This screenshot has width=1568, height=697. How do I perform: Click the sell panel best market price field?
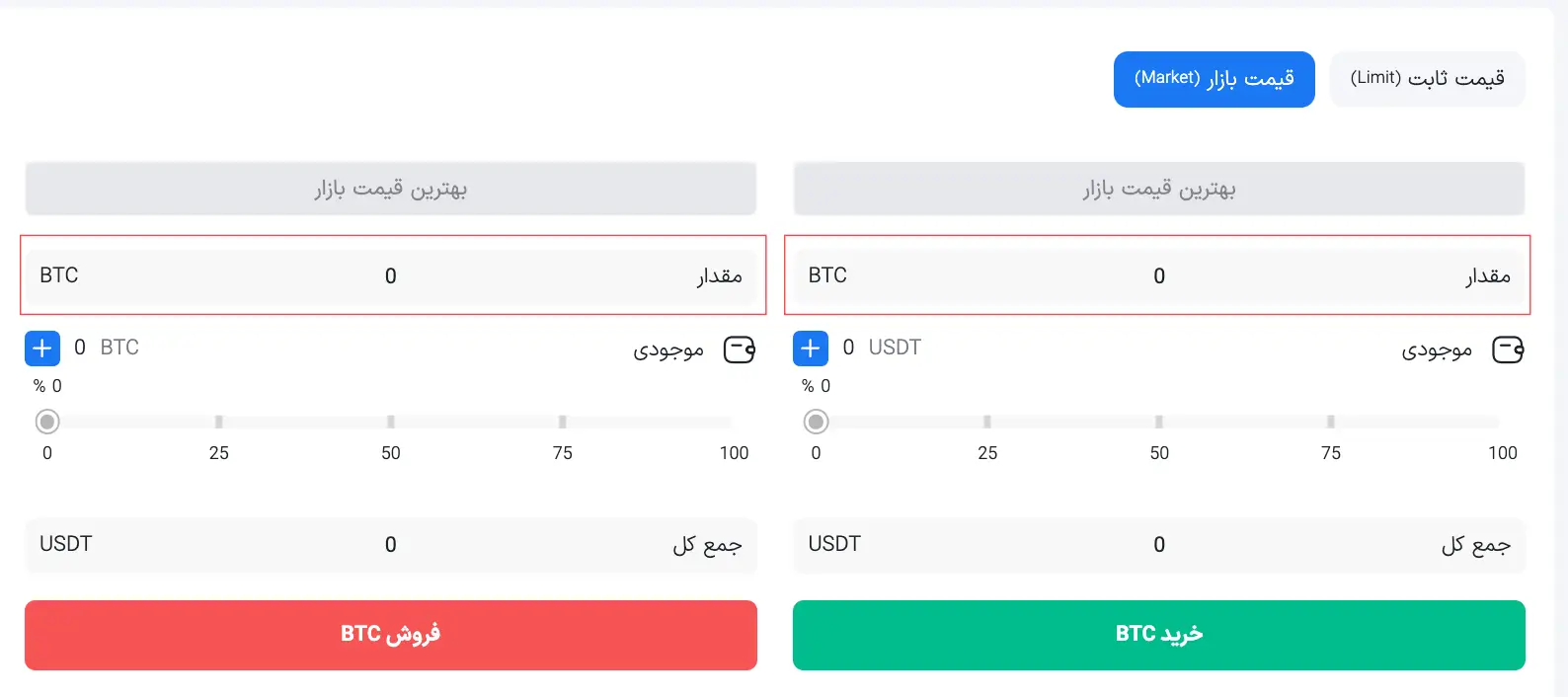tap(391, 189)
